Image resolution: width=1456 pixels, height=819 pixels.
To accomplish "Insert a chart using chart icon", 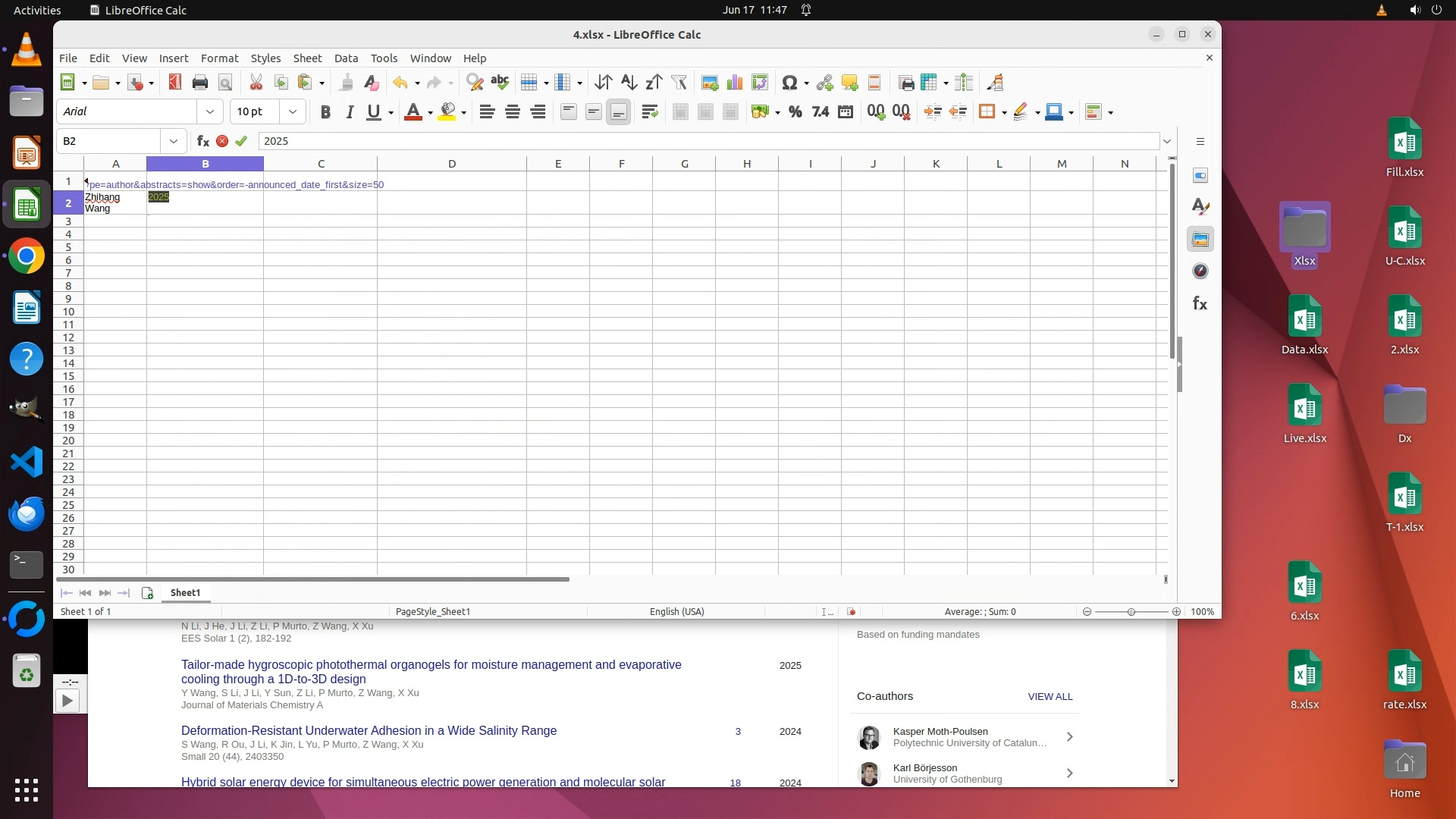I will pos(734,83).
